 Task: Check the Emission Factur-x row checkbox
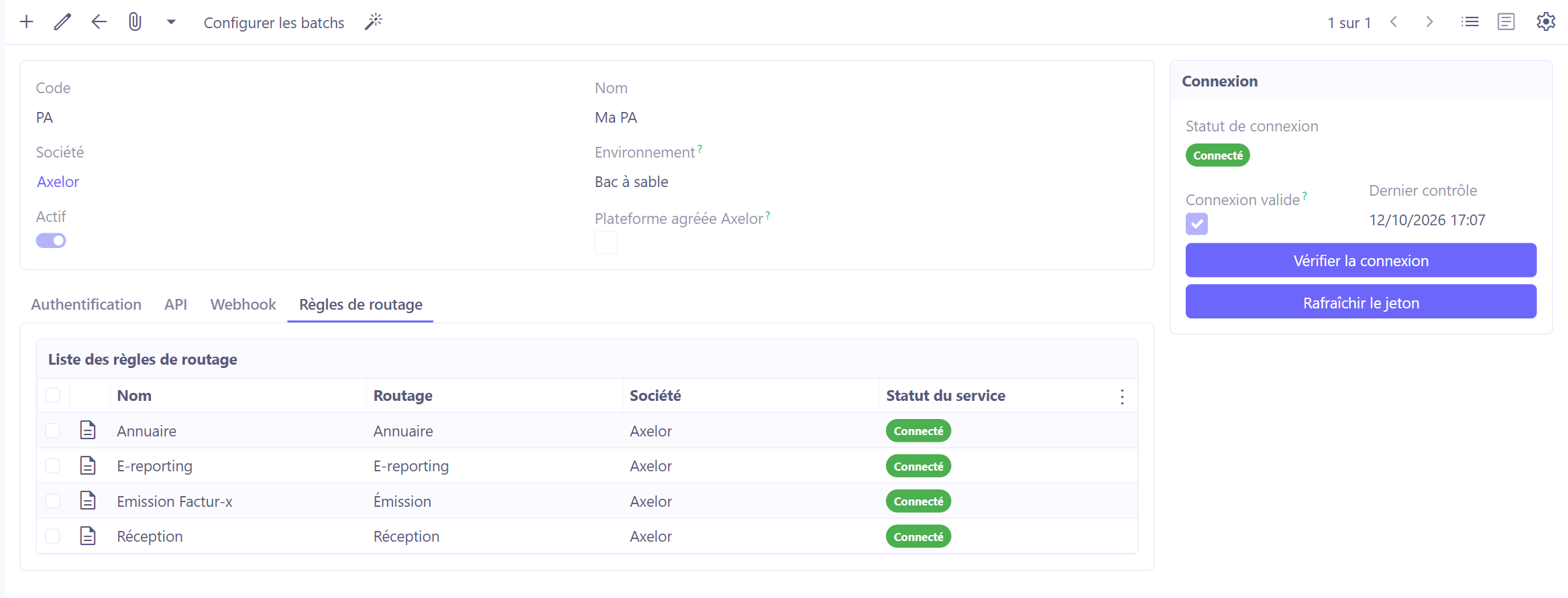(52, 501)
